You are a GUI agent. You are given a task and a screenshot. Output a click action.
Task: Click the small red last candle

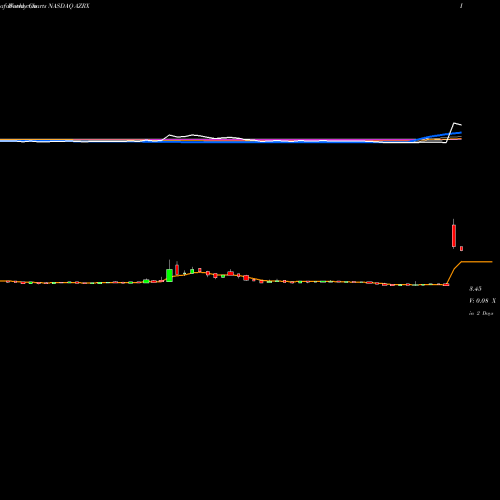click(461, 249)
